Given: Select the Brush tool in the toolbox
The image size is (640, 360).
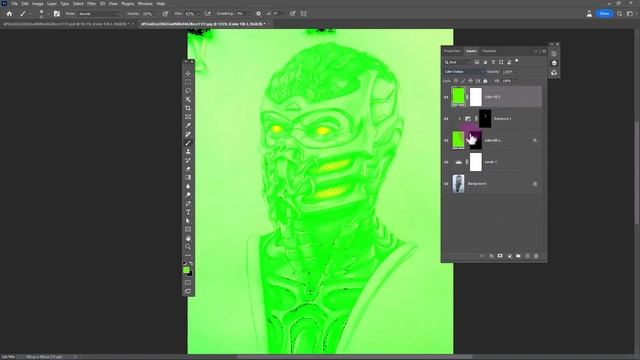Looking at the screenshot, I should [188, 143].
